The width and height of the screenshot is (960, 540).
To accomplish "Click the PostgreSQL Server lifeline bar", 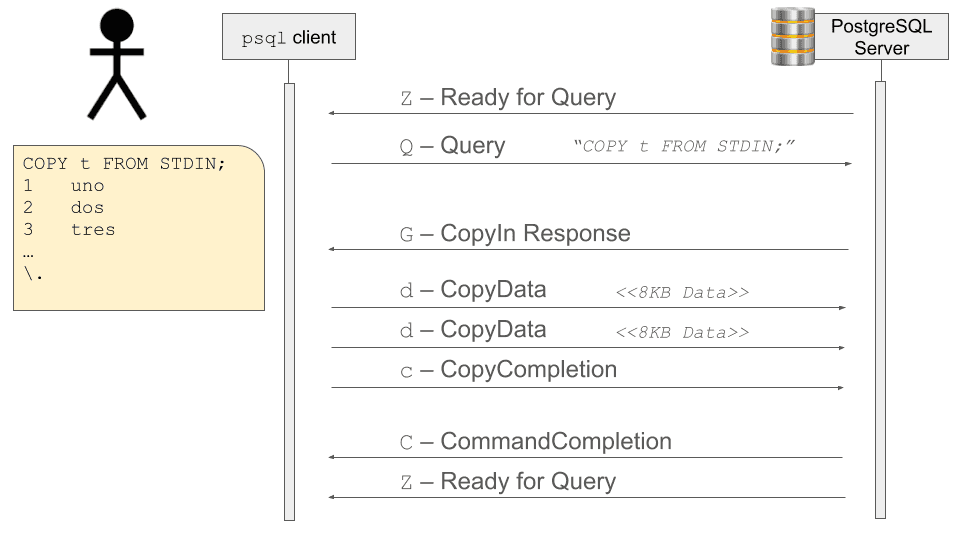I will (x=880, y=300).
